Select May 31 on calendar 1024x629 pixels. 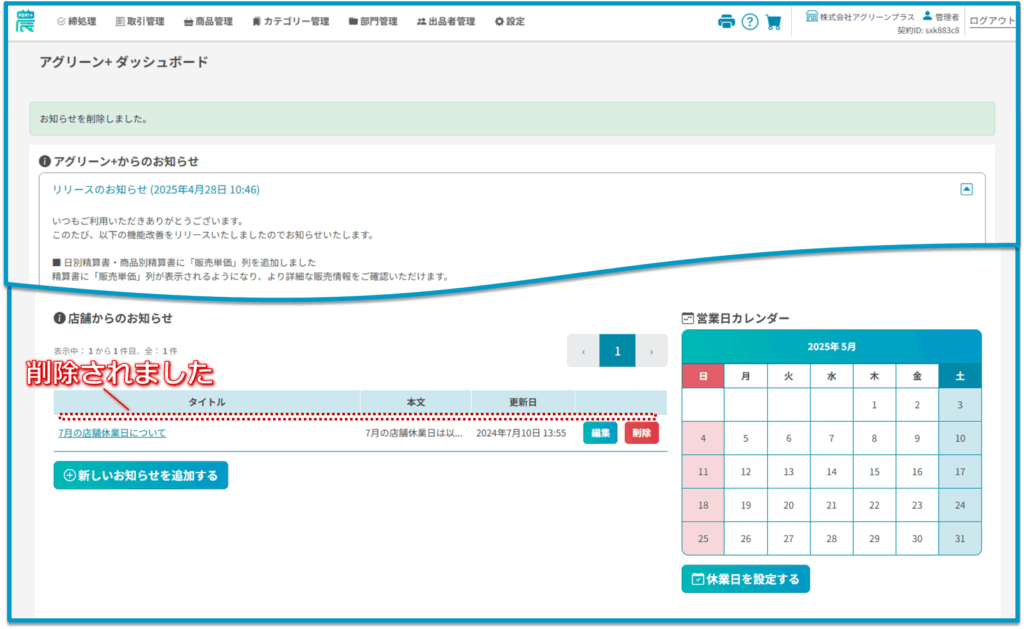(960, 539)
